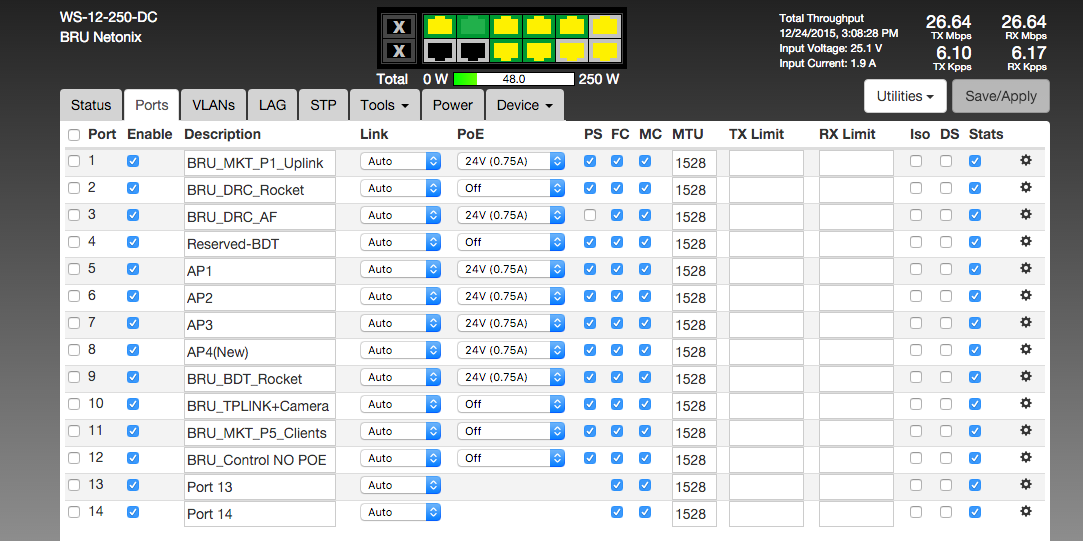Open PoE dropdown for BRU_Control NO POE
This screenshot has height=541, width=1083.
(x=511, y=458)
